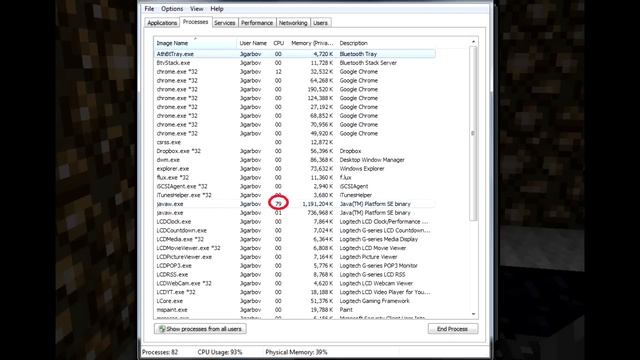Click the Processes: 82 status text
Image resolution: width=640 pixels, height=360 pixels.
[160, 352]
